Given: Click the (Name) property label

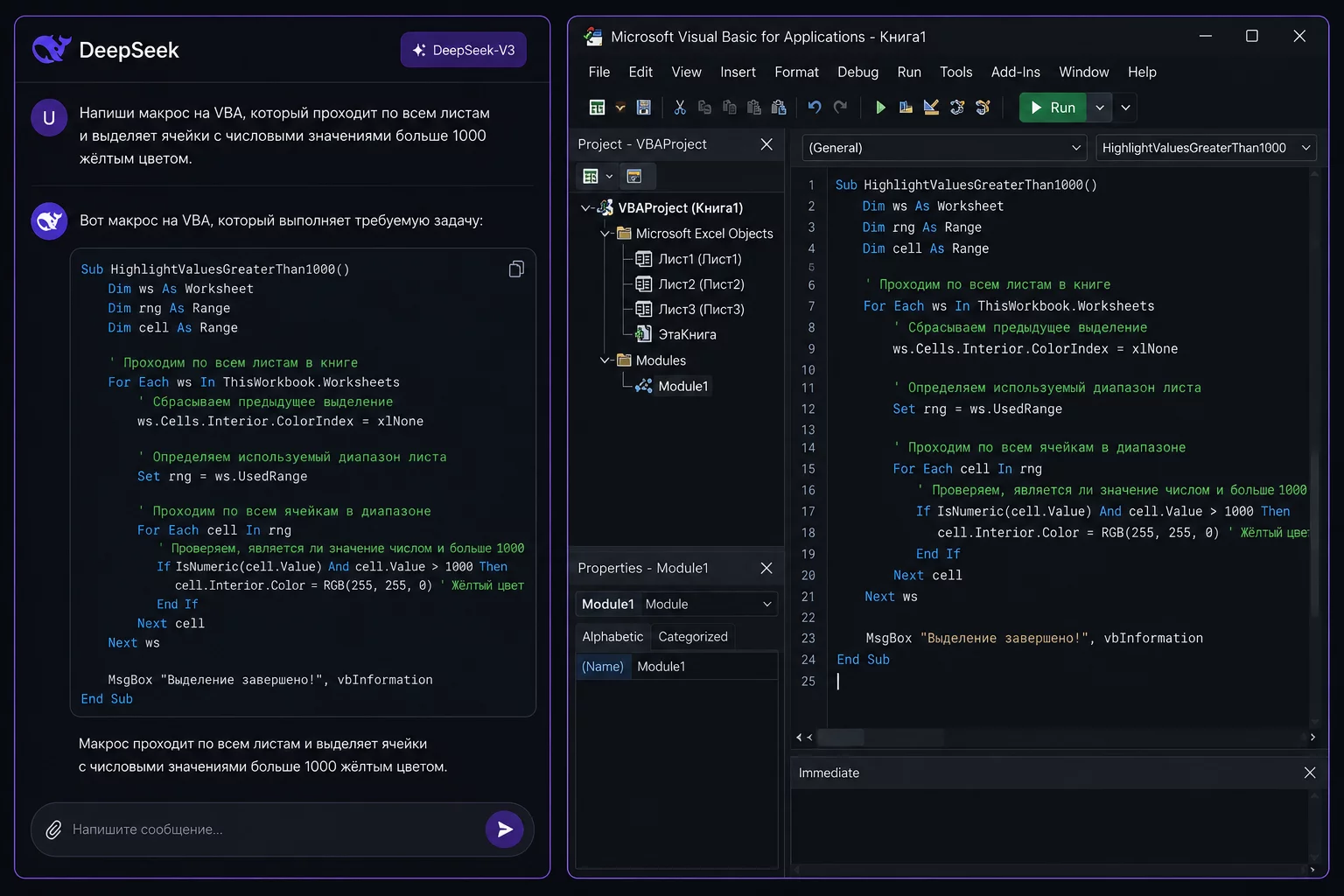Looking at the screenshot, I should point(603,667).
